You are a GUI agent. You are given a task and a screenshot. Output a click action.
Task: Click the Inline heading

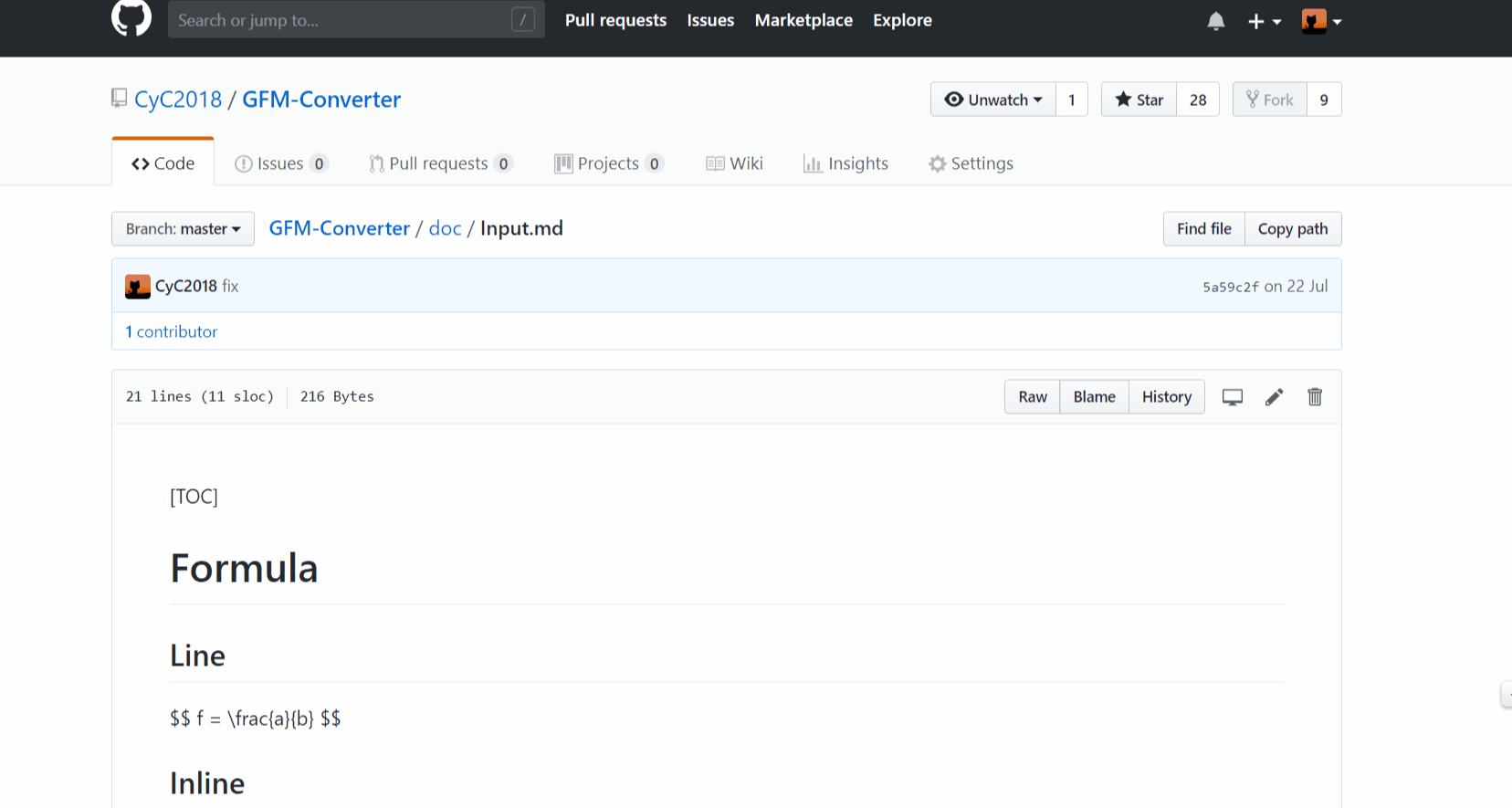coord(207,783)
